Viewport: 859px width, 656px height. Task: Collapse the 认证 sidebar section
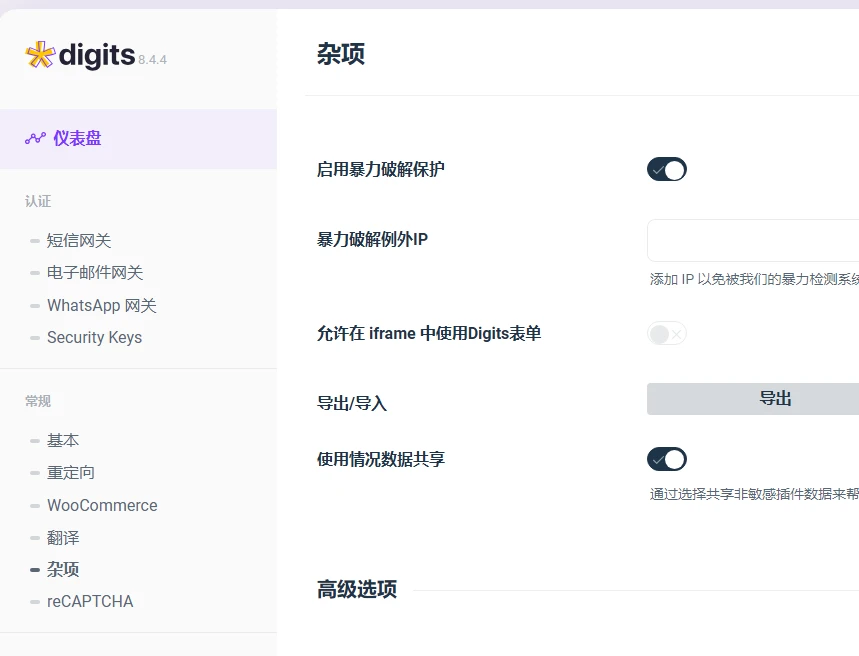[x=37, y=201]
